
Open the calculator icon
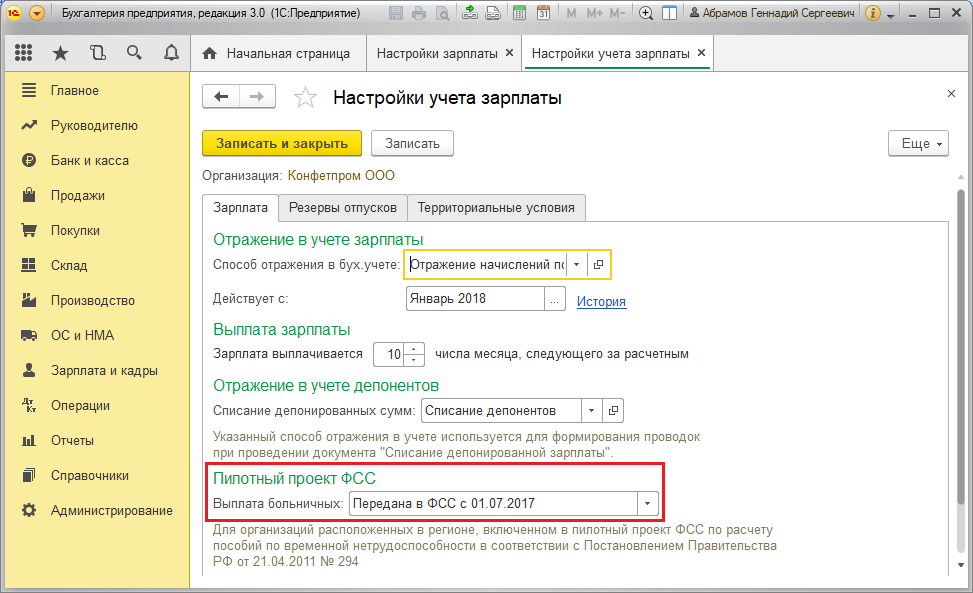520,13
